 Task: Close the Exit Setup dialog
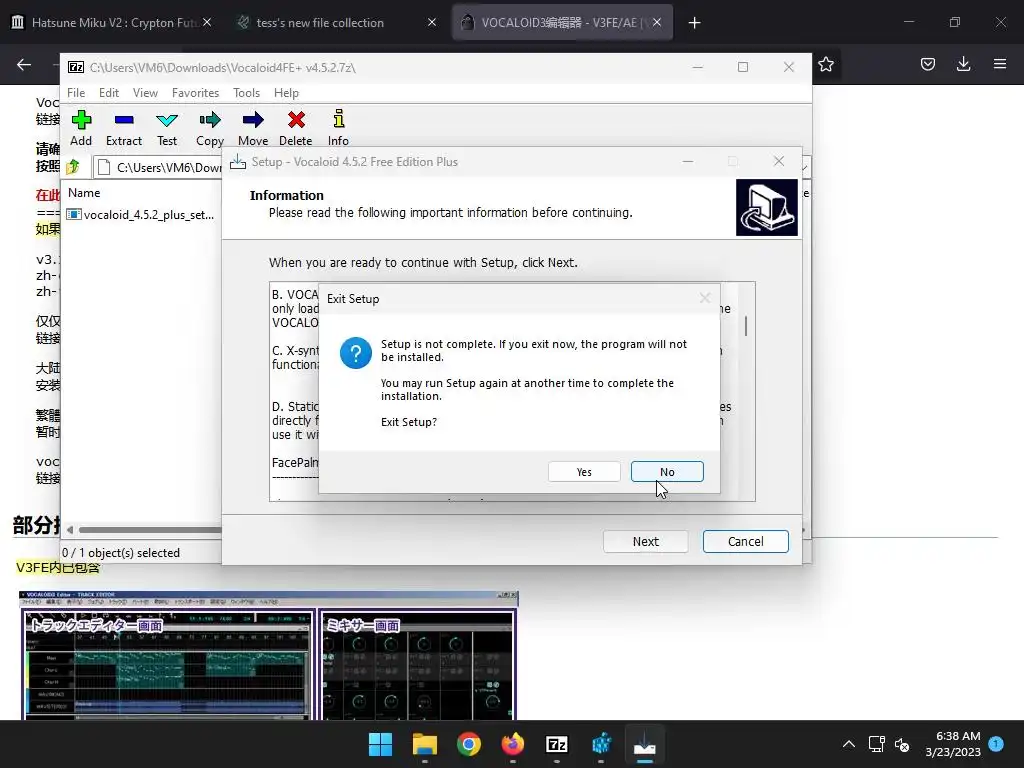(705, 298)
